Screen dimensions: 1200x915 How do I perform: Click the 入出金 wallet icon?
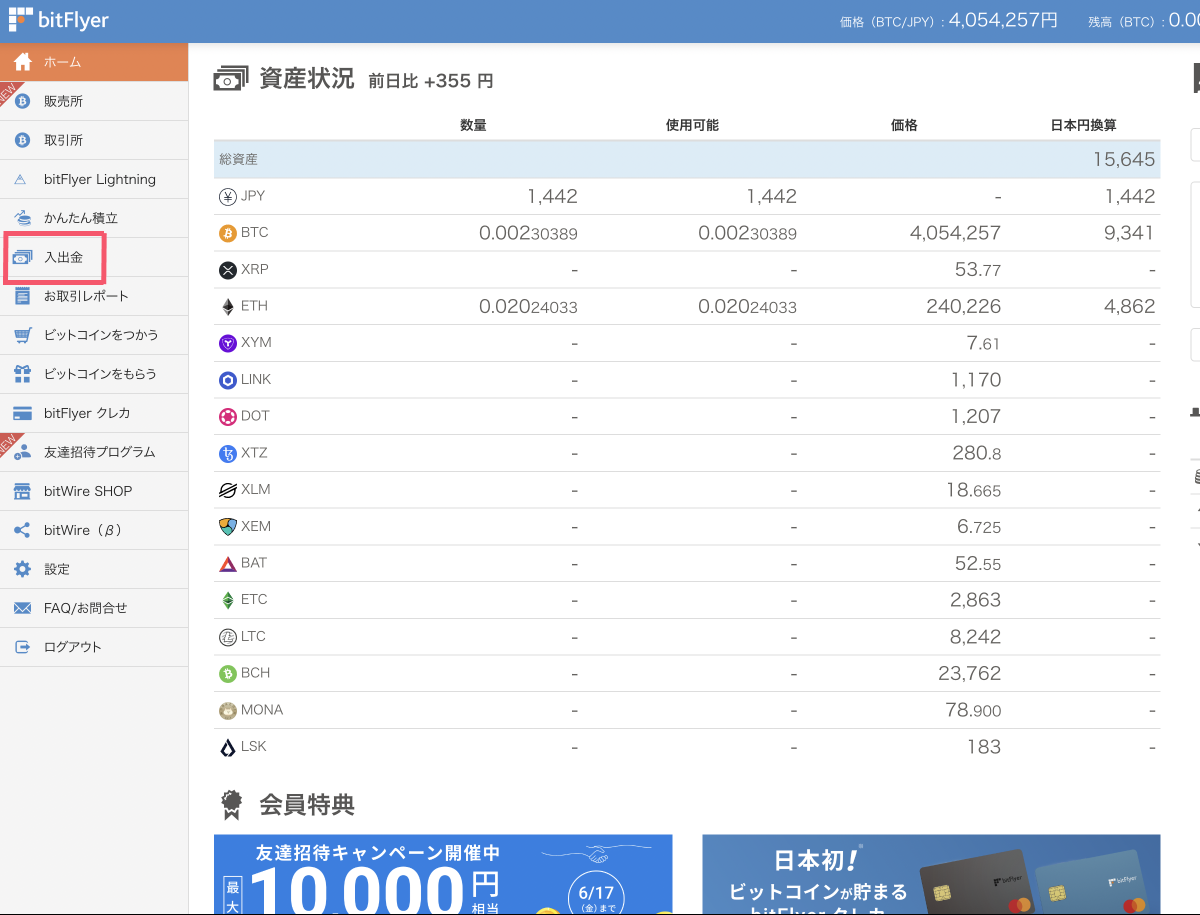(22, 258)
